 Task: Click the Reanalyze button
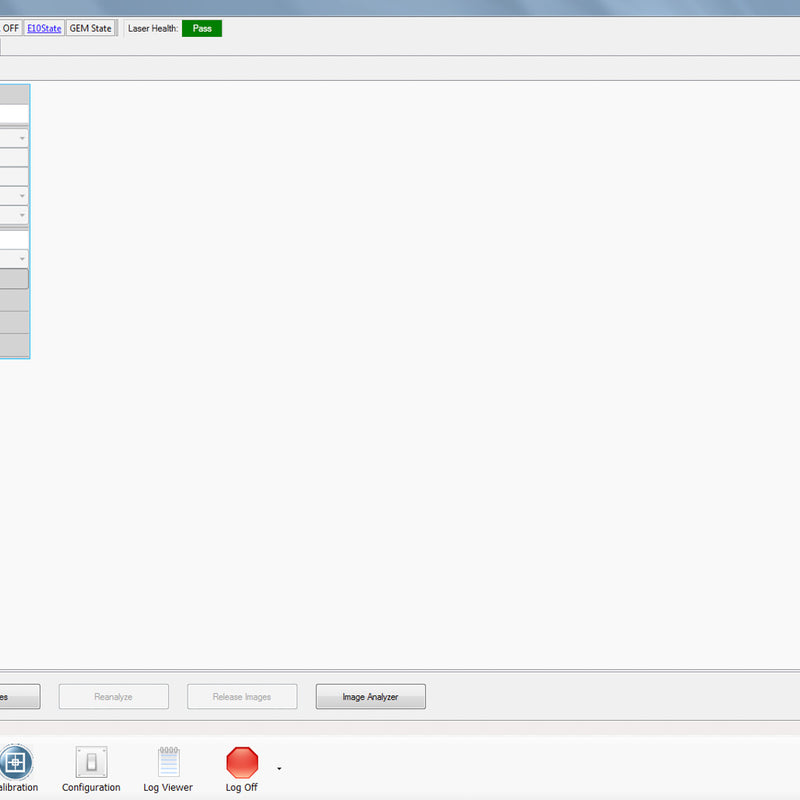click(113, 697)
